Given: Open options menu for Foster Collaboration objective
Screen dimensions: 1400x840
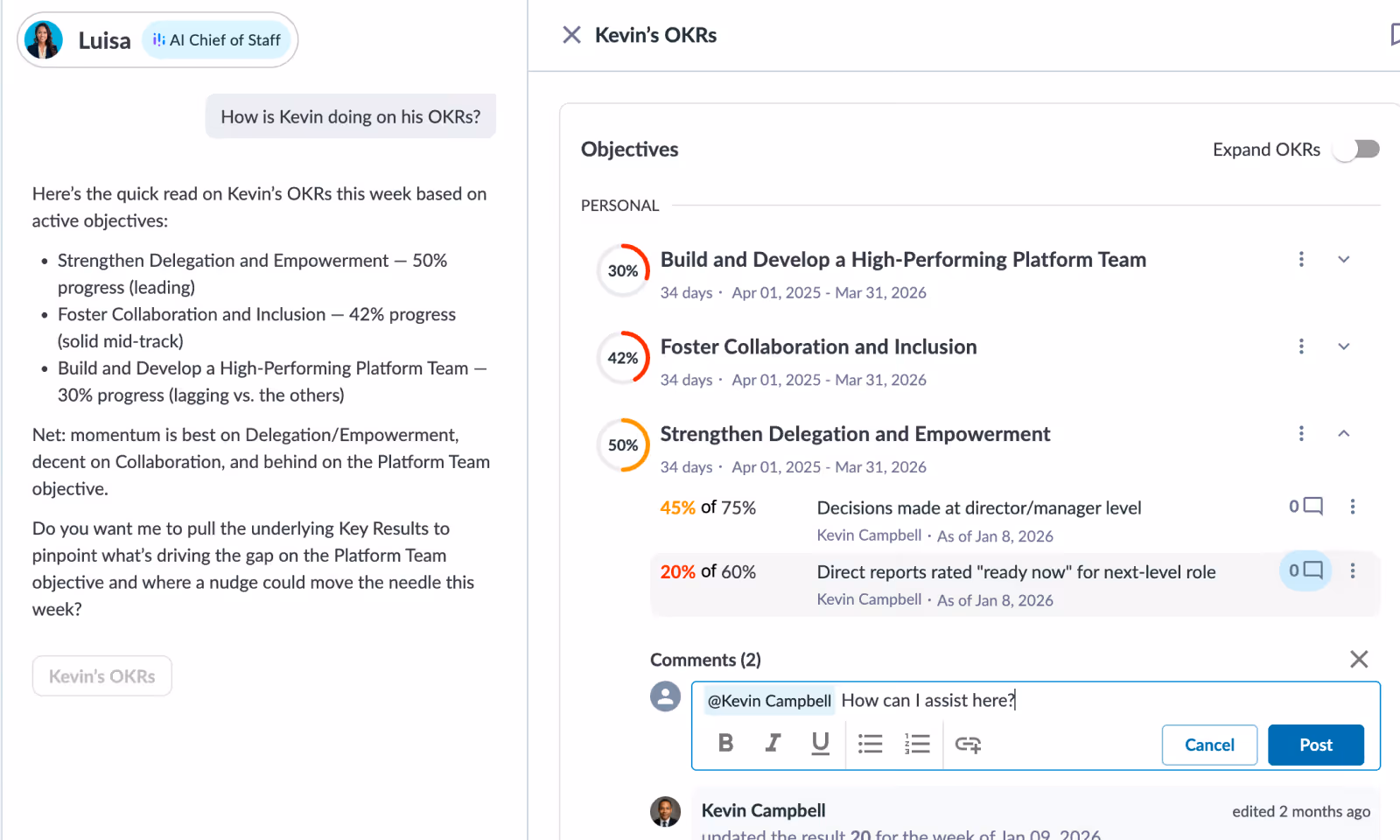Looking at the screenshot, I should point(1301,346).
